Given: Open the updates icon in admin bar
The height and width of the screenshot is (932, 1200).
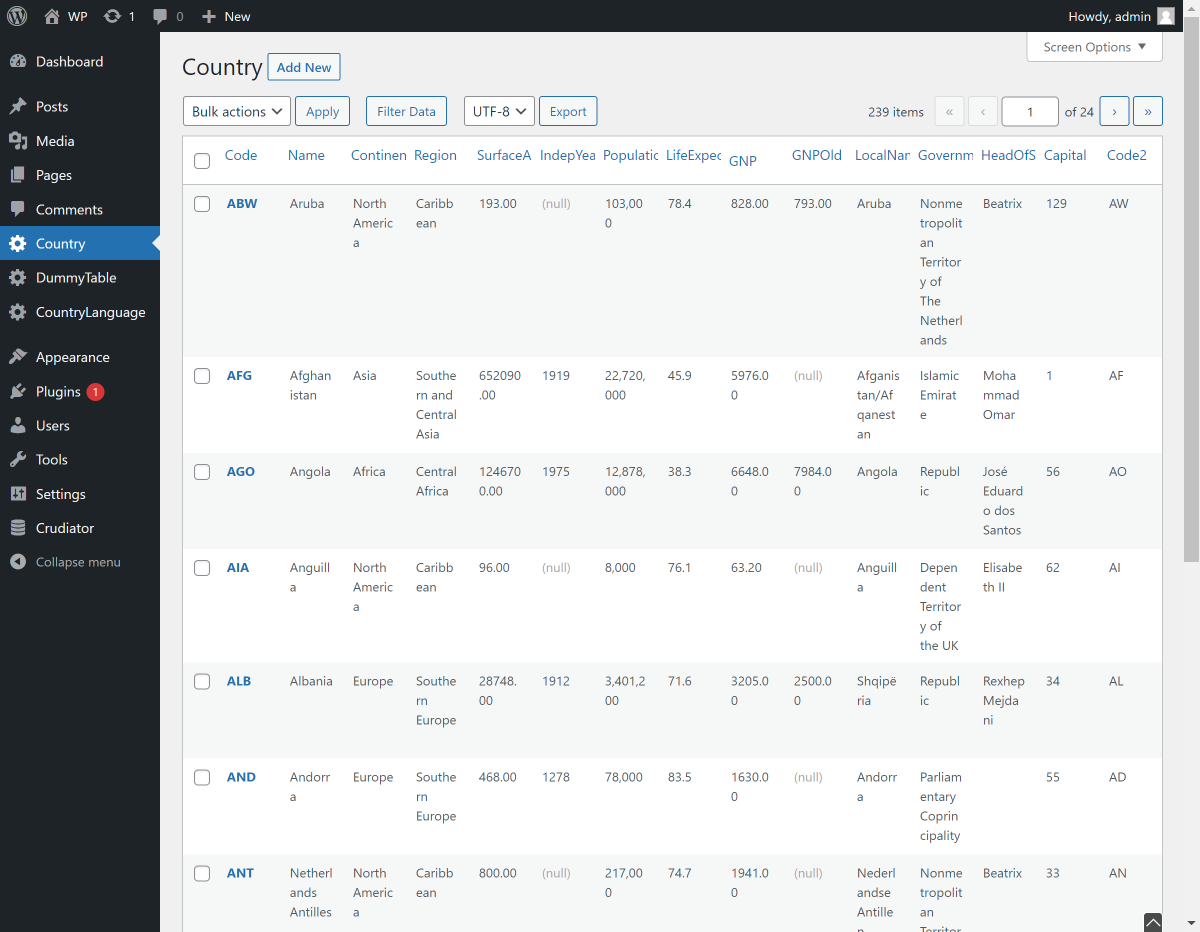Looking at the screenshot, I should 113,16.
